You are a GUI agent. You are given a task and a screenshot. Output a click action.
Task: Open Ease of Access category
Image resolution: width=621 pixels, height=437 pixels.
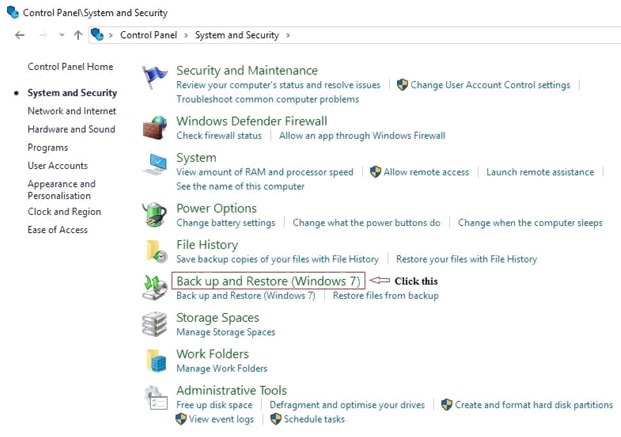pos(57,230)
